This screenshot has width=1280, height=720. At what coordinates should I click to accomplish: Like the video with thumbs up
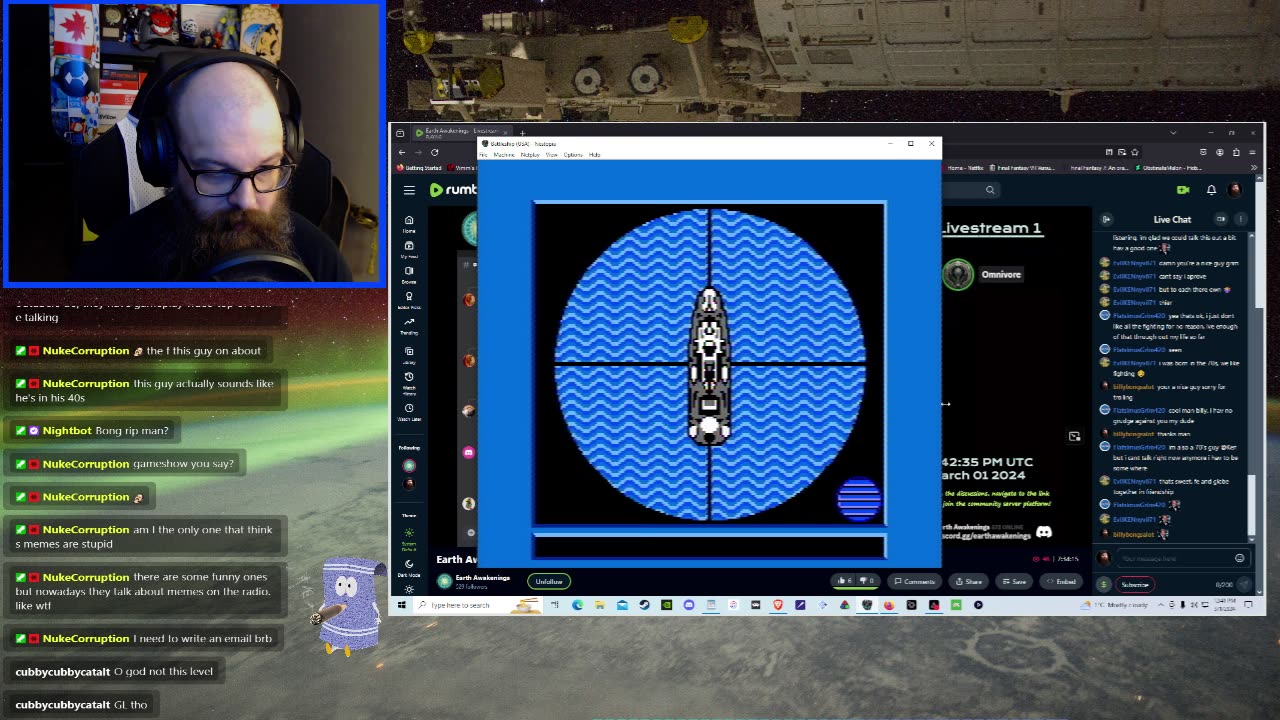[x=846, y=581]
